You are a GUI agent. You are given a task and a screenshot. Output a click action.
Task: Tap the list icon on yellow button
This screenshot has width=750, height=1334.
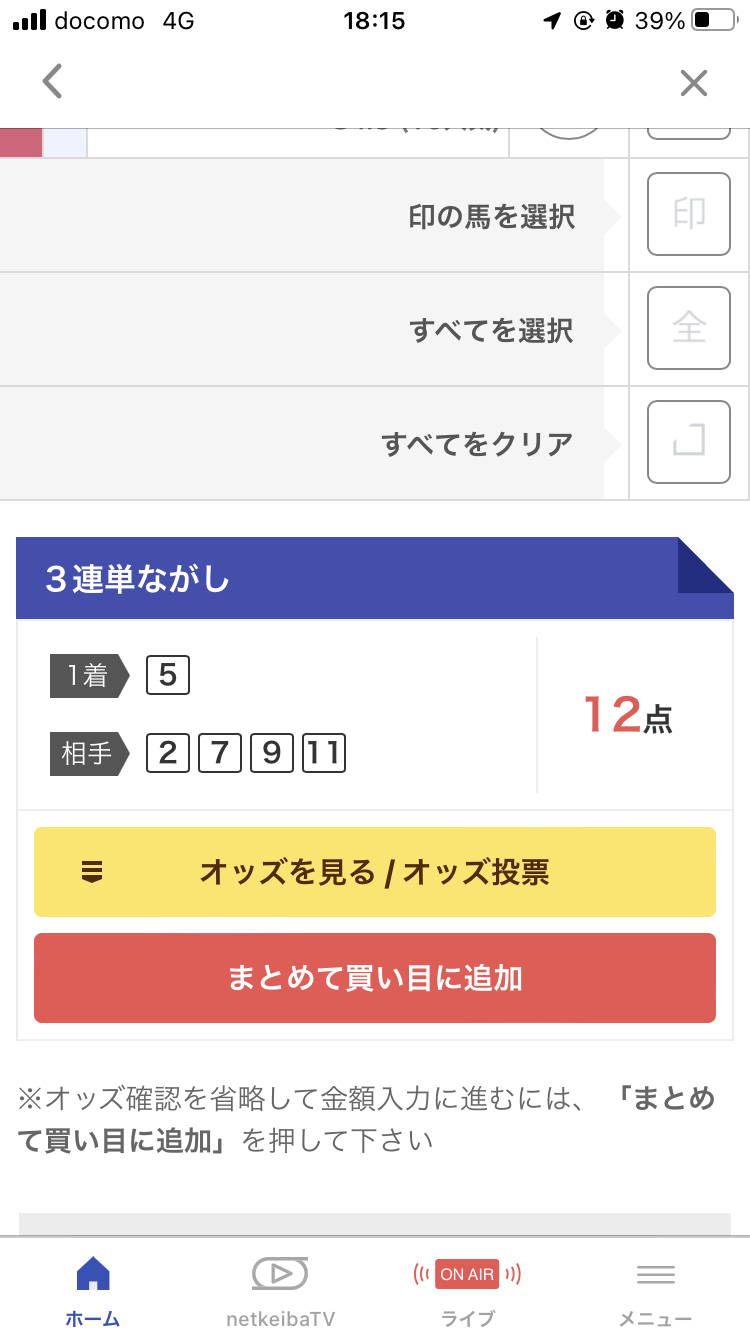click(92, 873)
